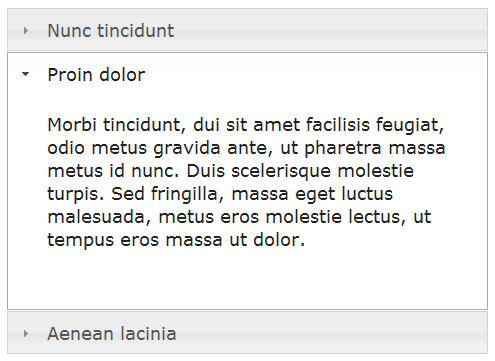This screenshot has width=495, height=361.
Task: Collapse the open Proin dolor section
Action: pos(247,74)
